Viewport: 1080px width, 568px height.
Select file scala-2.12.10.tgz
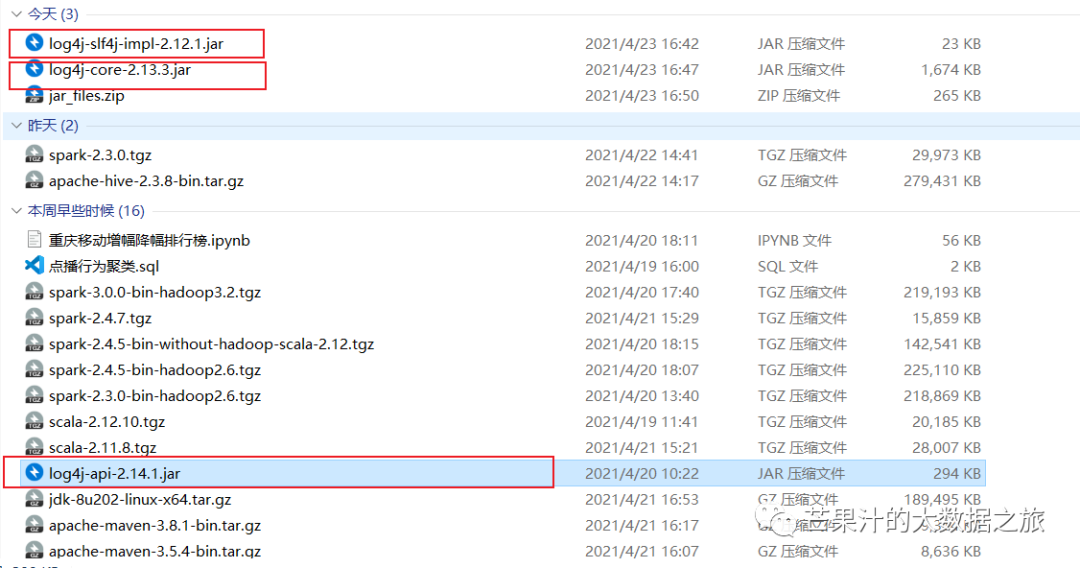pyautogui.click(x=107, y=422)
